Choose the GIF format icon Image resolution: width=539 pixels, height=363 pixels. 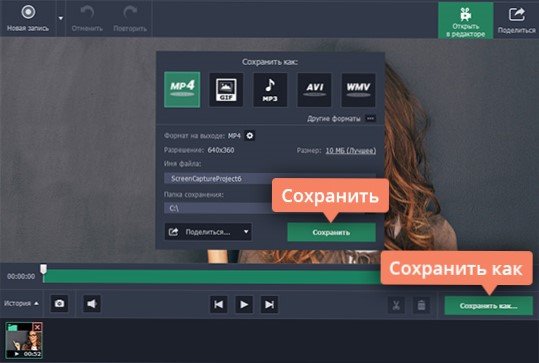[x=226, y=90]
